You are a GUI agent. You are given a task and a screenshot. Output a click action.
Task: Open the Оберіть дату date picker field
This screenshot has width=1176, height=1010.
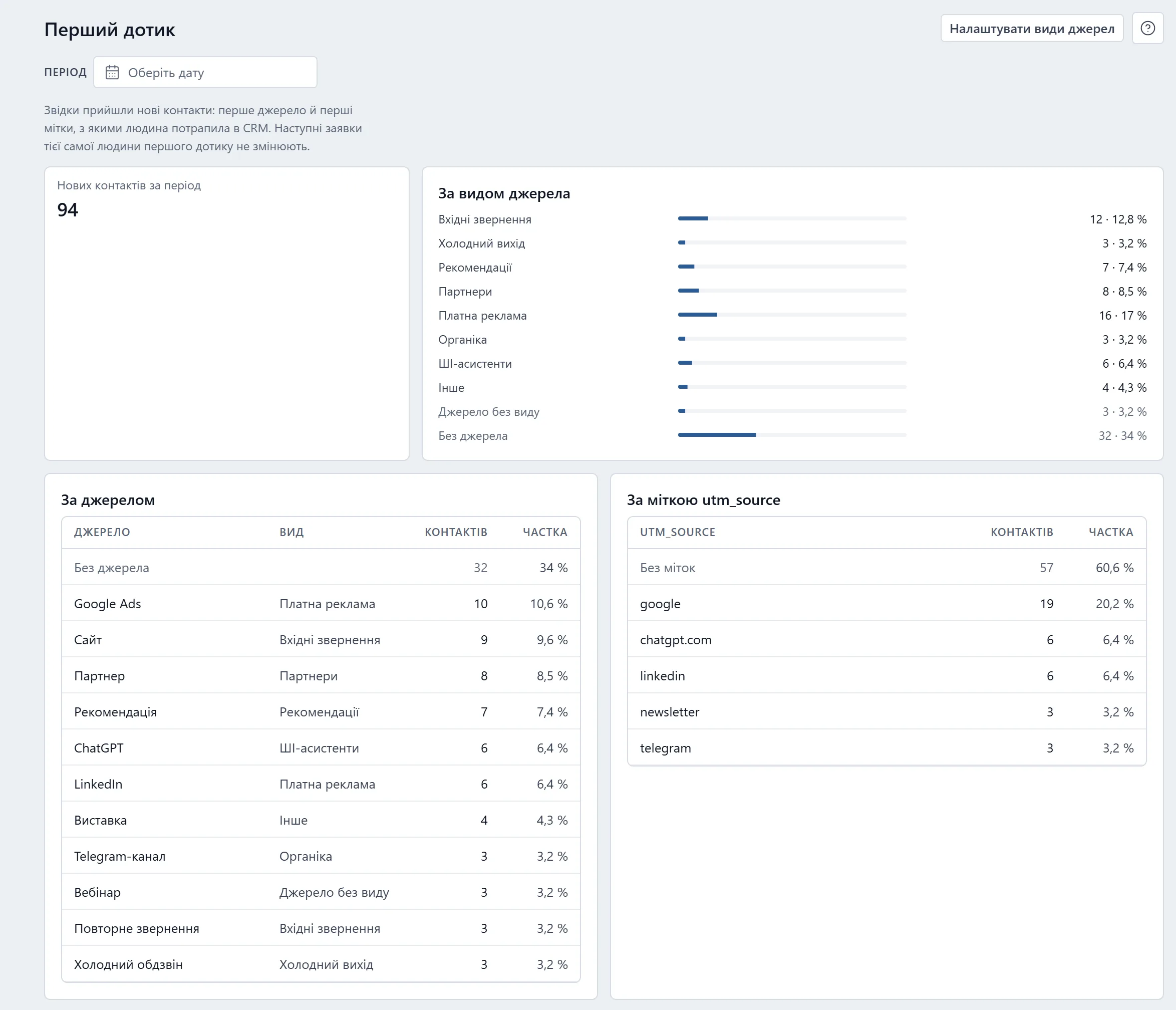point(205,72)
